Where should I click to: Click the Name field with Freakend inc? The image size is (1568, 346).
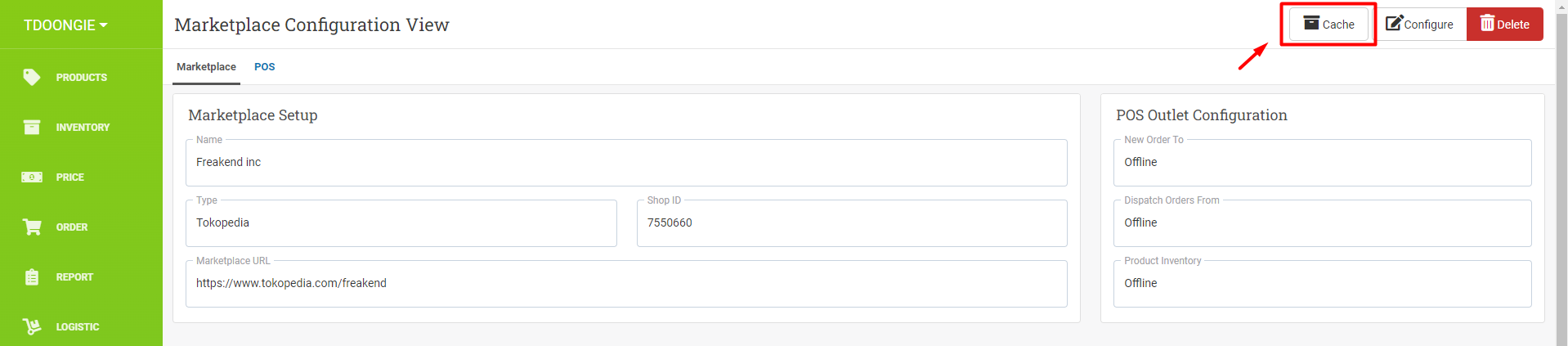click(626, 163)
